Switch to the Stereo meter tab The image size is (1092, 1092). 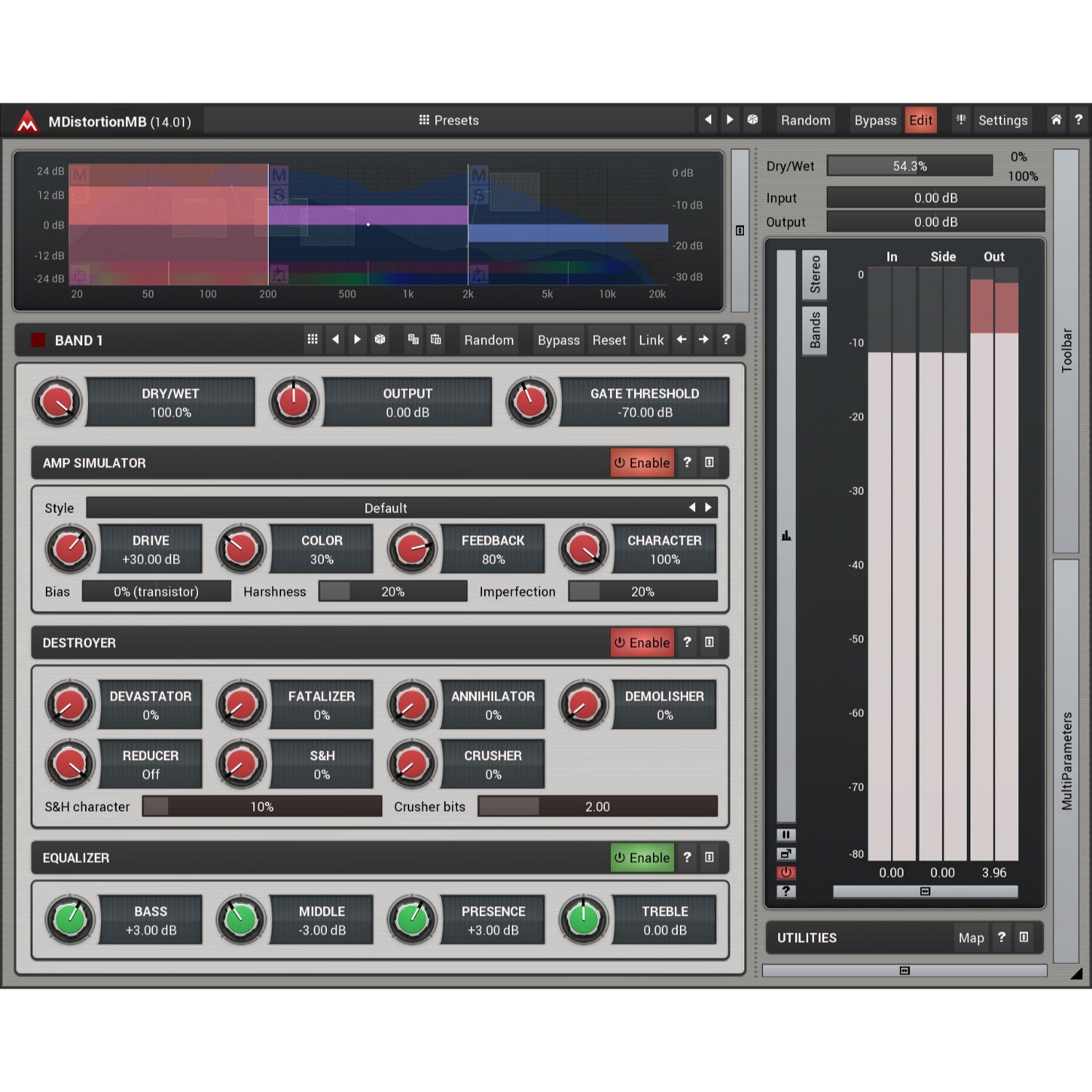815,274
